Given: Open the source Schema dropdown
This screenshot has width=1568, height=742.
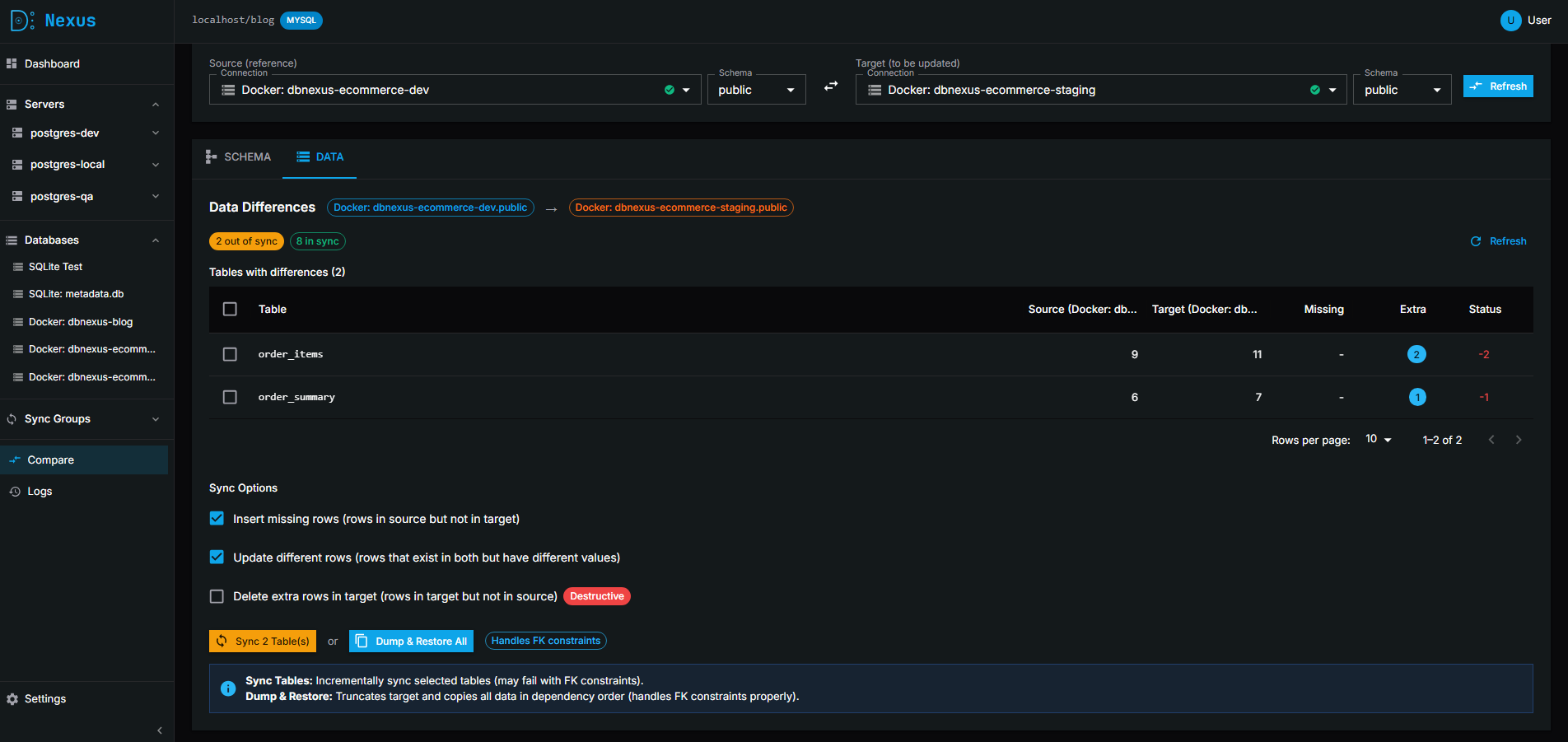Looking at the screenshot, I should [755, 90].
